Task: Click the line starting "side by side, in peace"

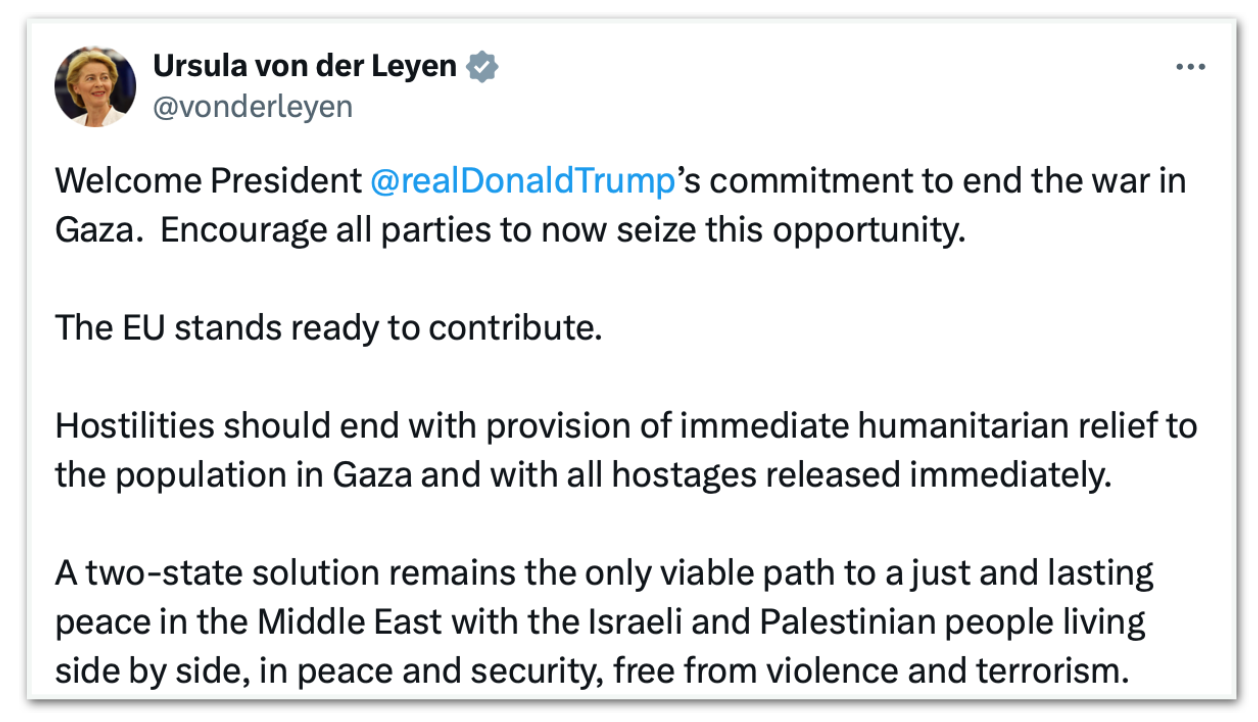Action: coord(592,669)
